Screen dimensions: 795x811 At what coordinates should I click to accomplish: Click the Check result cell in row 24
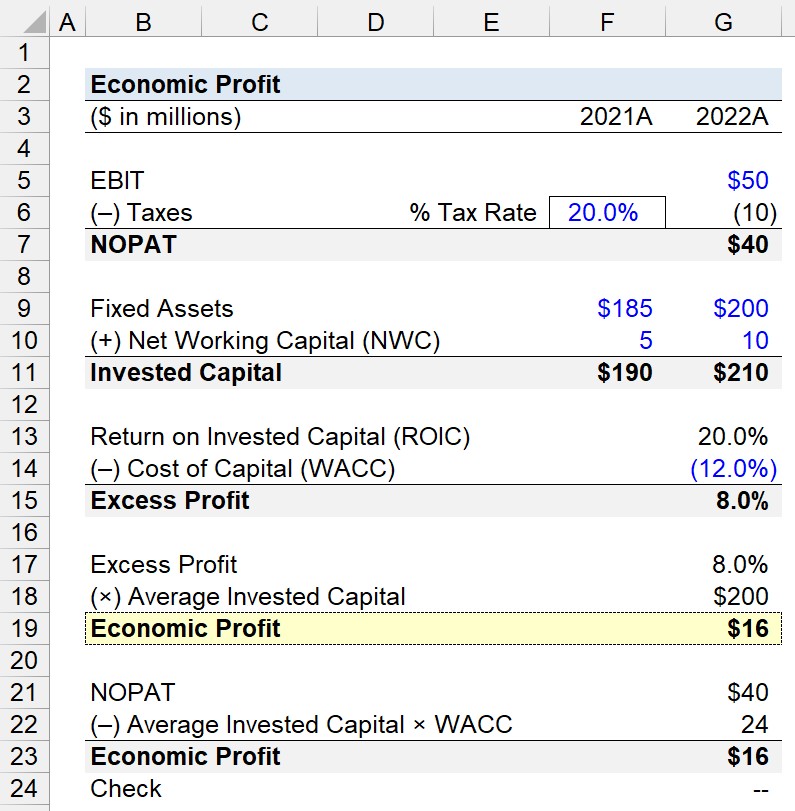(x=724, y=789)
